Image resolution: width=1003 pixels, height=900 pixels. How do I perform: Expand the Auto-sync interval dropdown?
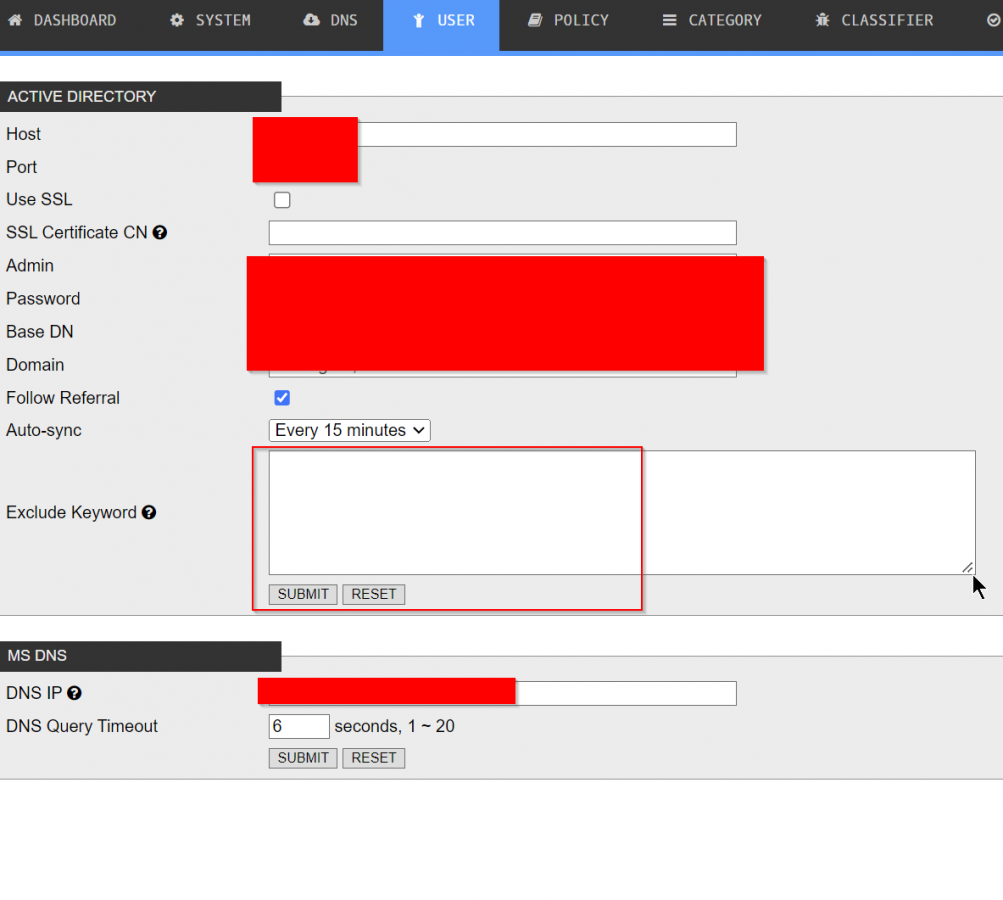tap(349, 430)
